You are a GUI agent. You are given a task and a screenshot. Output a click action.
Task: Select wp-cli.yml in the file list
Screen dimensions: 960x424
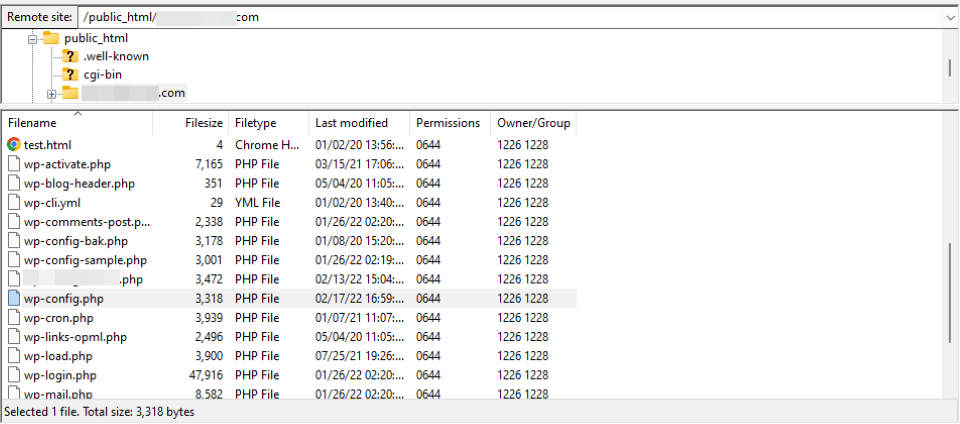(x=52, y=203)
